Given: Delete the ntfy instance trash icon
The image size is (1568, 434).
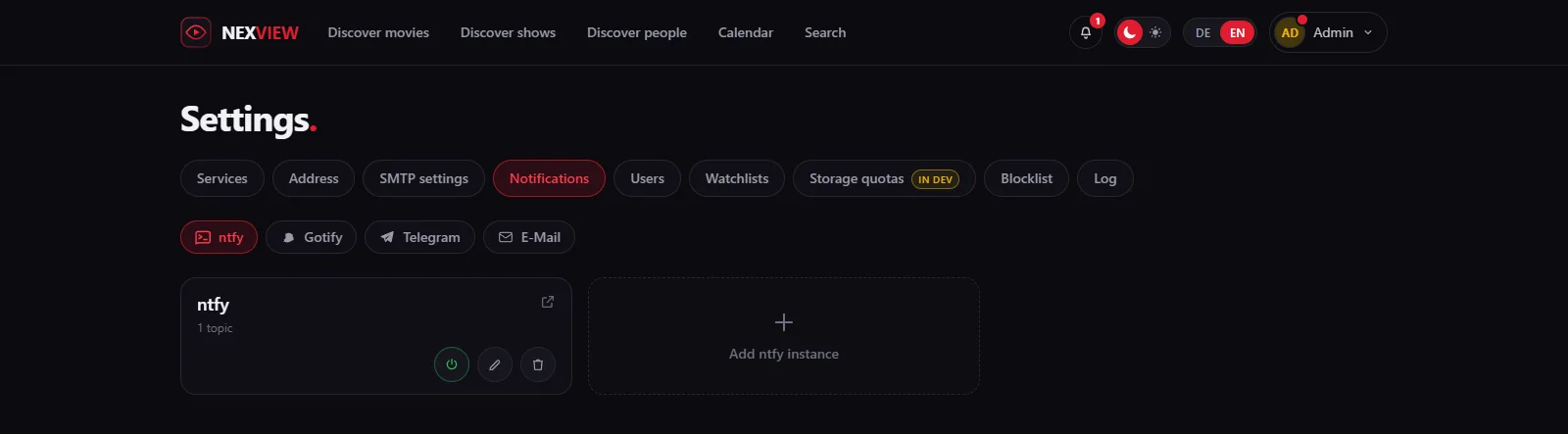Looking at the screenshot, I should (x=538, y=364).
